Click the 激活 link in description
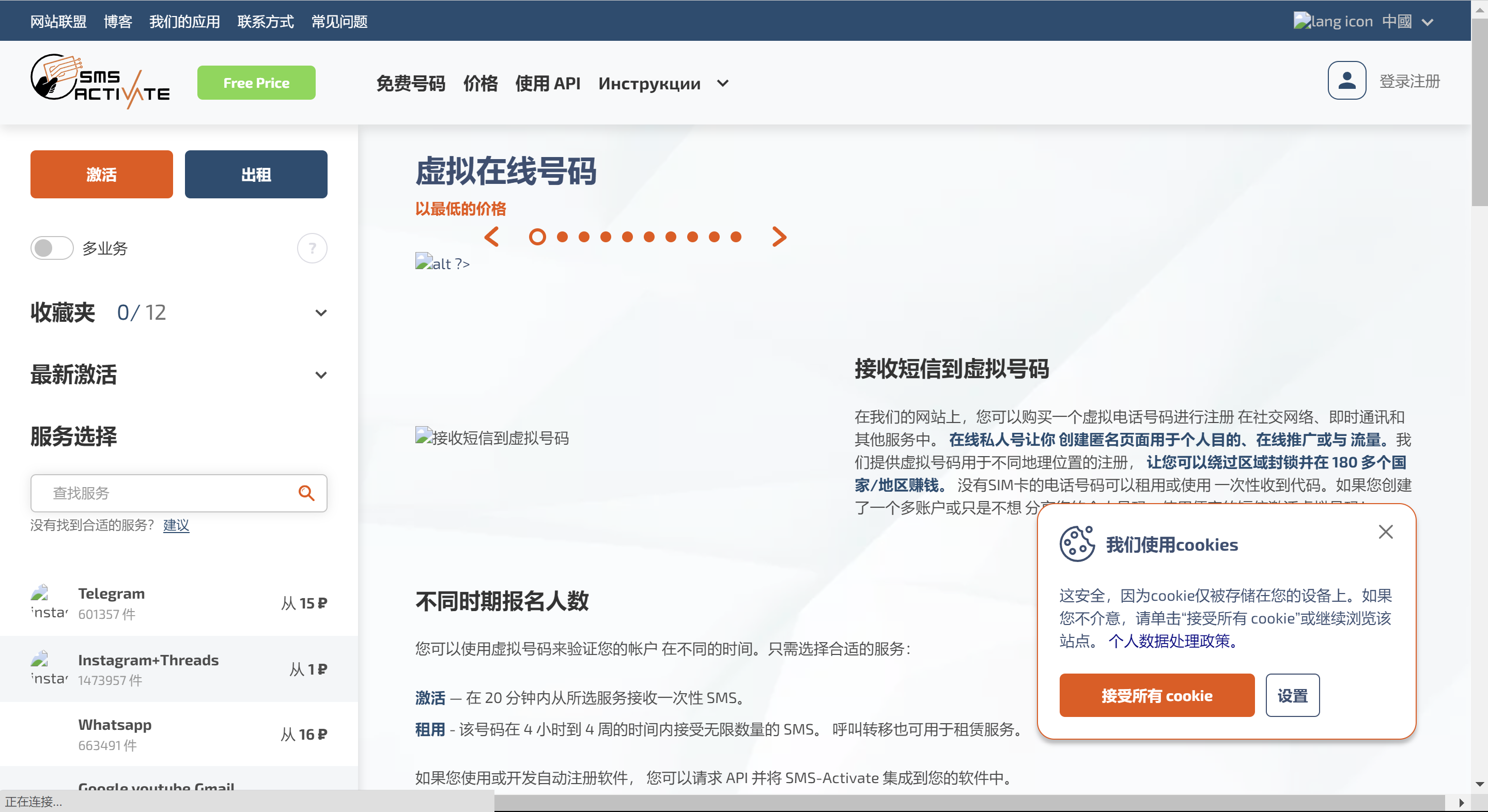The width and height of the screenshot is (1488, 812). [x=430, y=698]
